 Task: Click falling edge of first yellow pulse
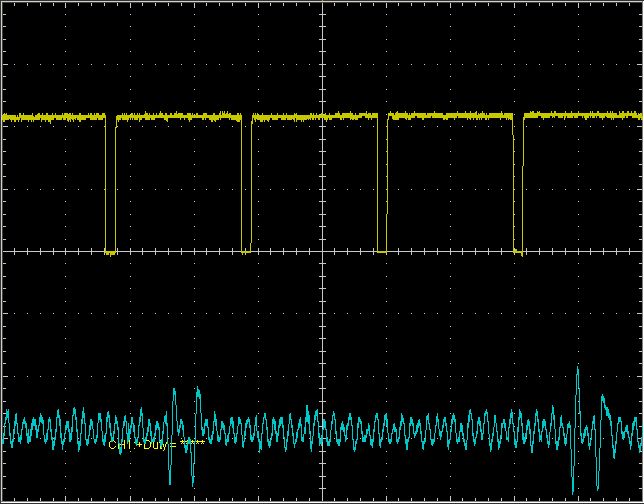click(x=106, y=185)
